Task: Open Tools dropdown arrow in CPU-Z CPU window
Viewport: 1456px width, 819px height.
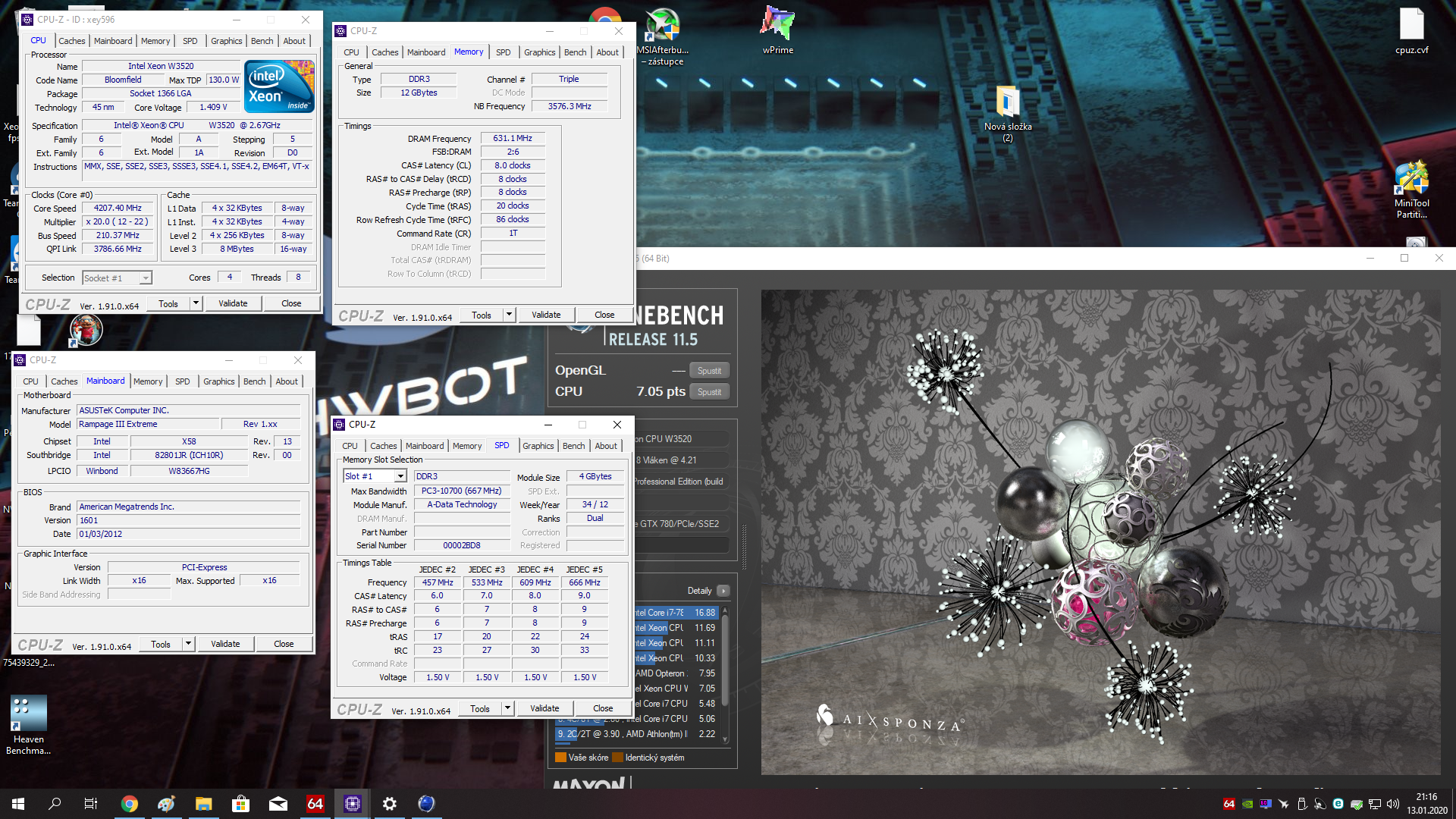Action: pos(196,303)
